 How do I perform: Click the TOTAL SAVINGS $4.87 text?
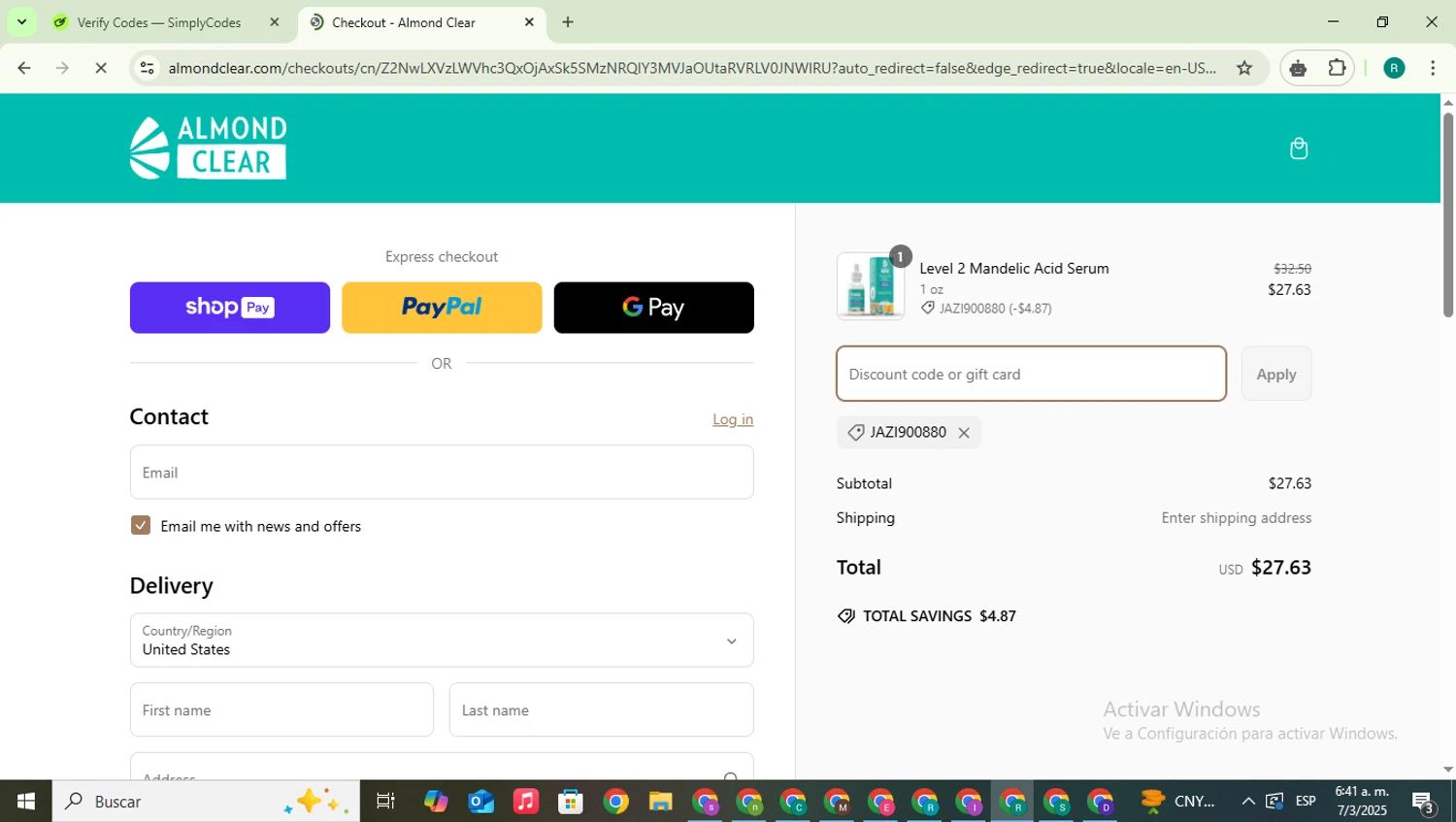[939, 616]
